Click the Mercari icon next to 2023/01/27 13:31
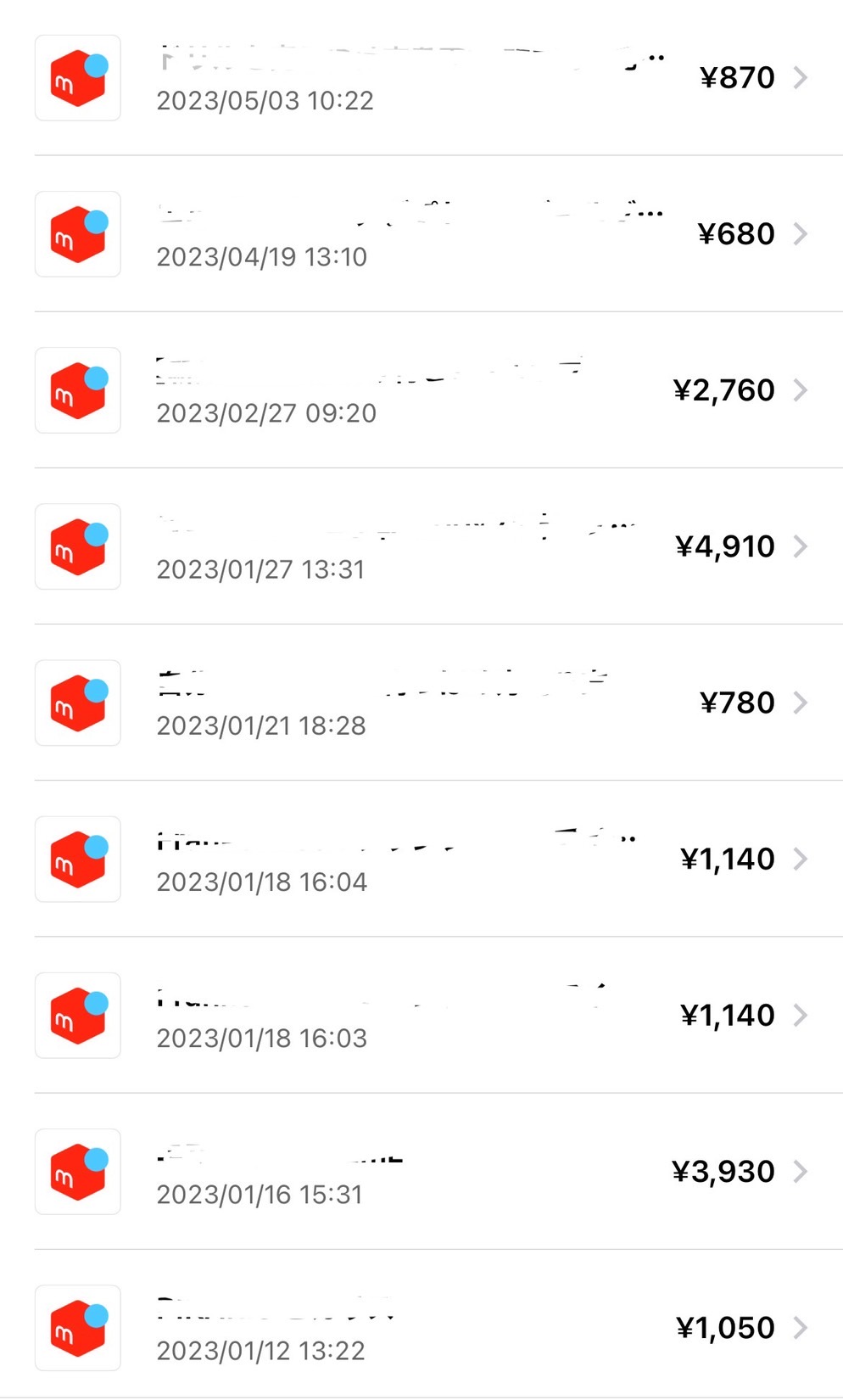This screenshot has width=843, height=1400. [x=78, y=546]
